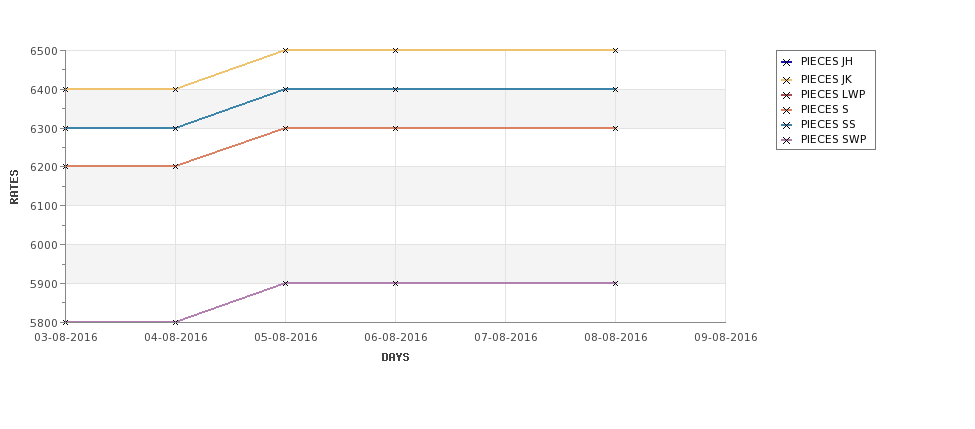Click the 07-08-2016 x-axis date label
This screenshot has height=429, width=975.
pos(506,338)
